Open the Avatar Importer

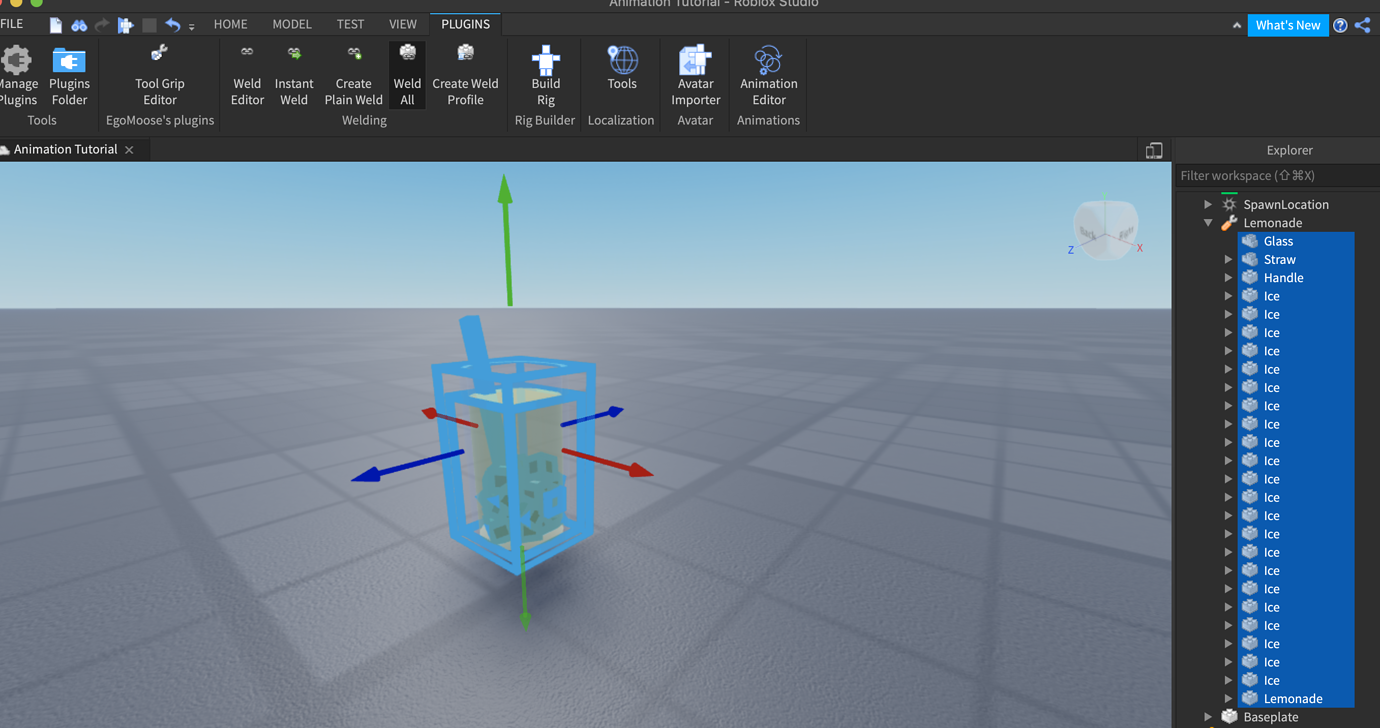(x=695, y=75)
